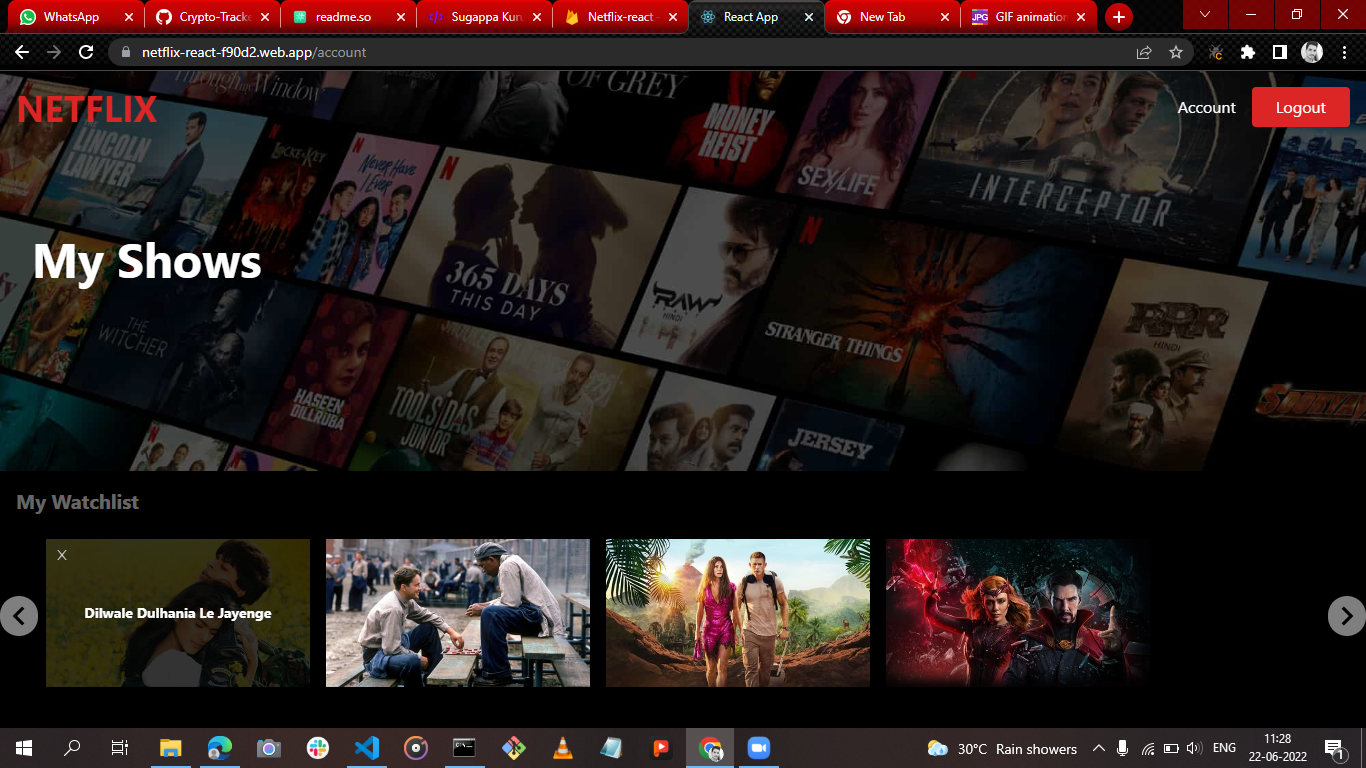Slide the watchlist row left
This screenshot has width=1366, height=768.
click(x=19, y=616)
